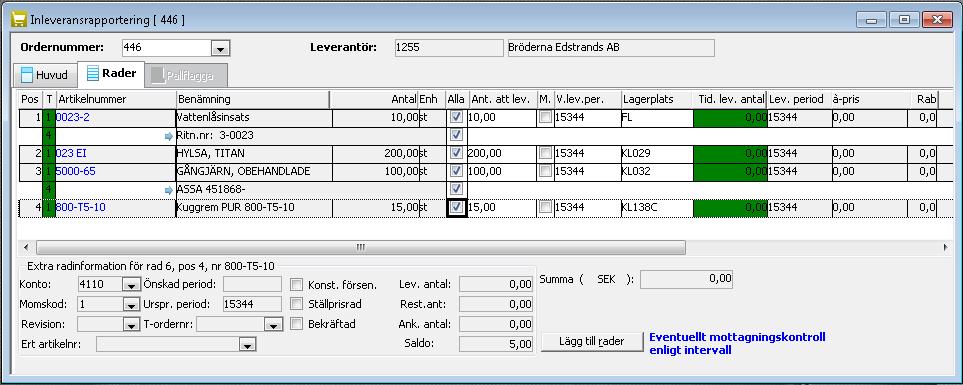Screen dimensions: 963x385
Task: Enable the Bekräftad checkbox
Action: (297, 323)
